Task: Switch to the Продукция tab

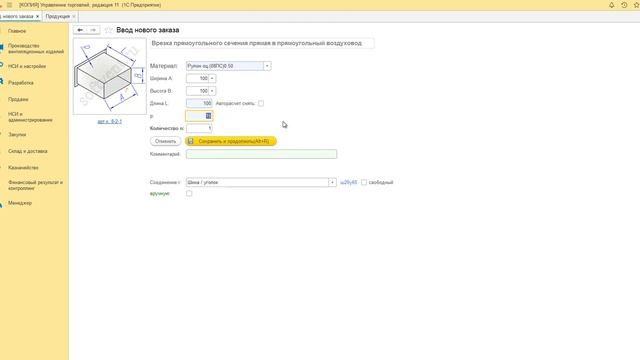Action: point(58,16)
